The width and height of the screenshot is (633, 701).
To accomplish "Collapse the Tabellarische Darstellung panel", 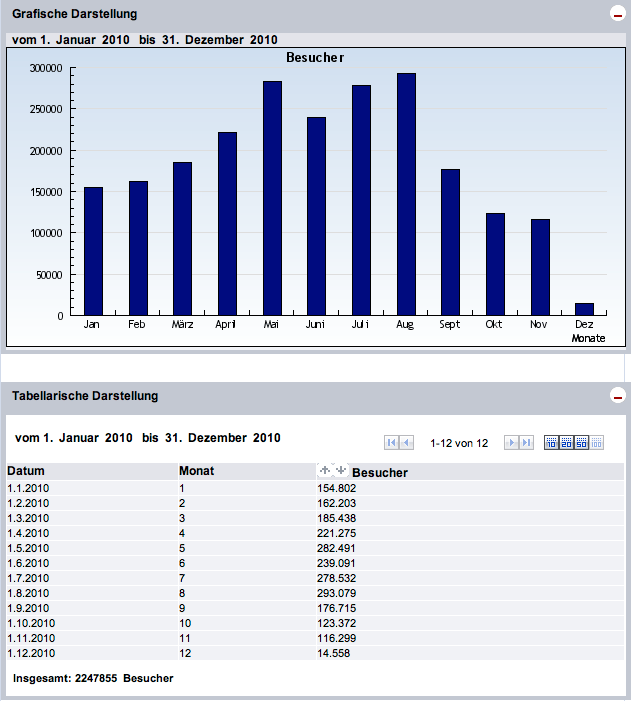I will click(x=617, y=396).
